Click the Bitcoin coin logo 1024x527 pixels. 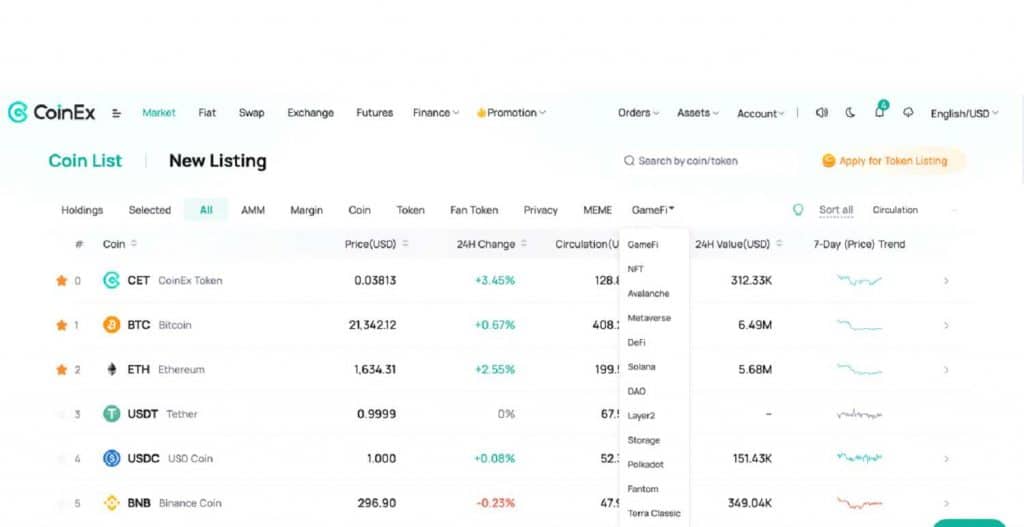(x=112, y=325)
